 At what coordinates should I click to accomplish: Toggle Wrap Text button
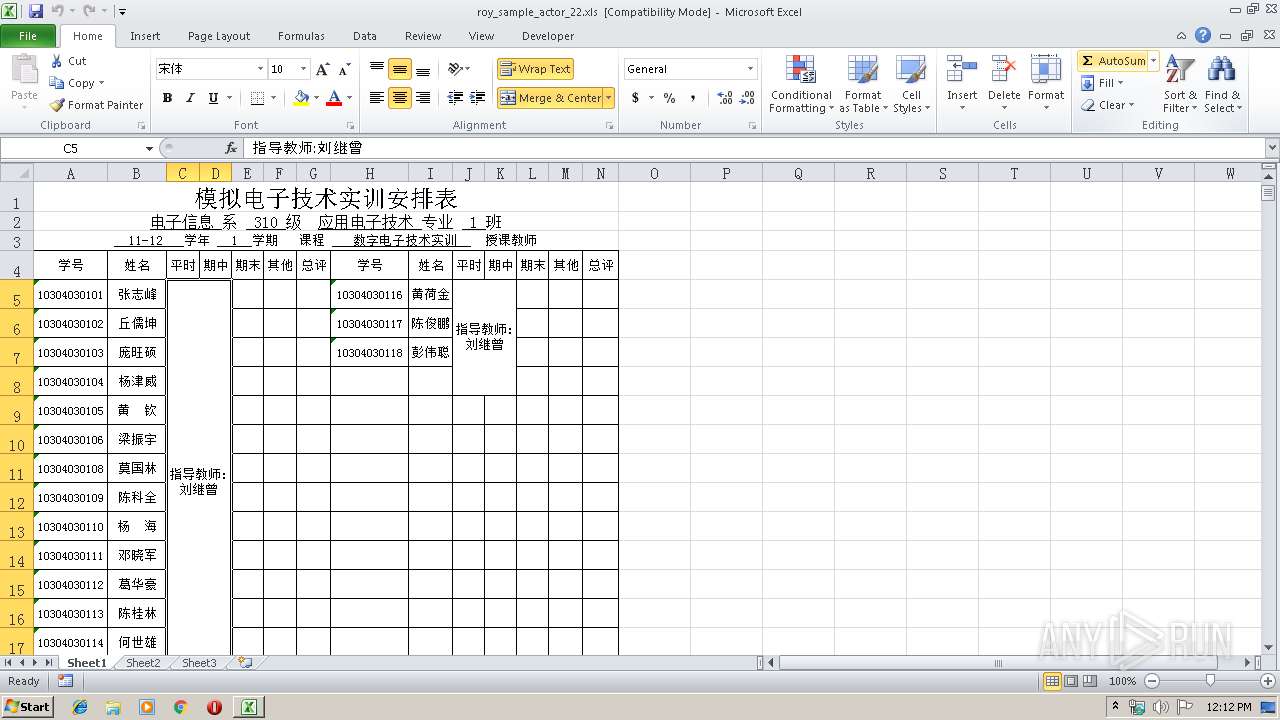[535, 69]
